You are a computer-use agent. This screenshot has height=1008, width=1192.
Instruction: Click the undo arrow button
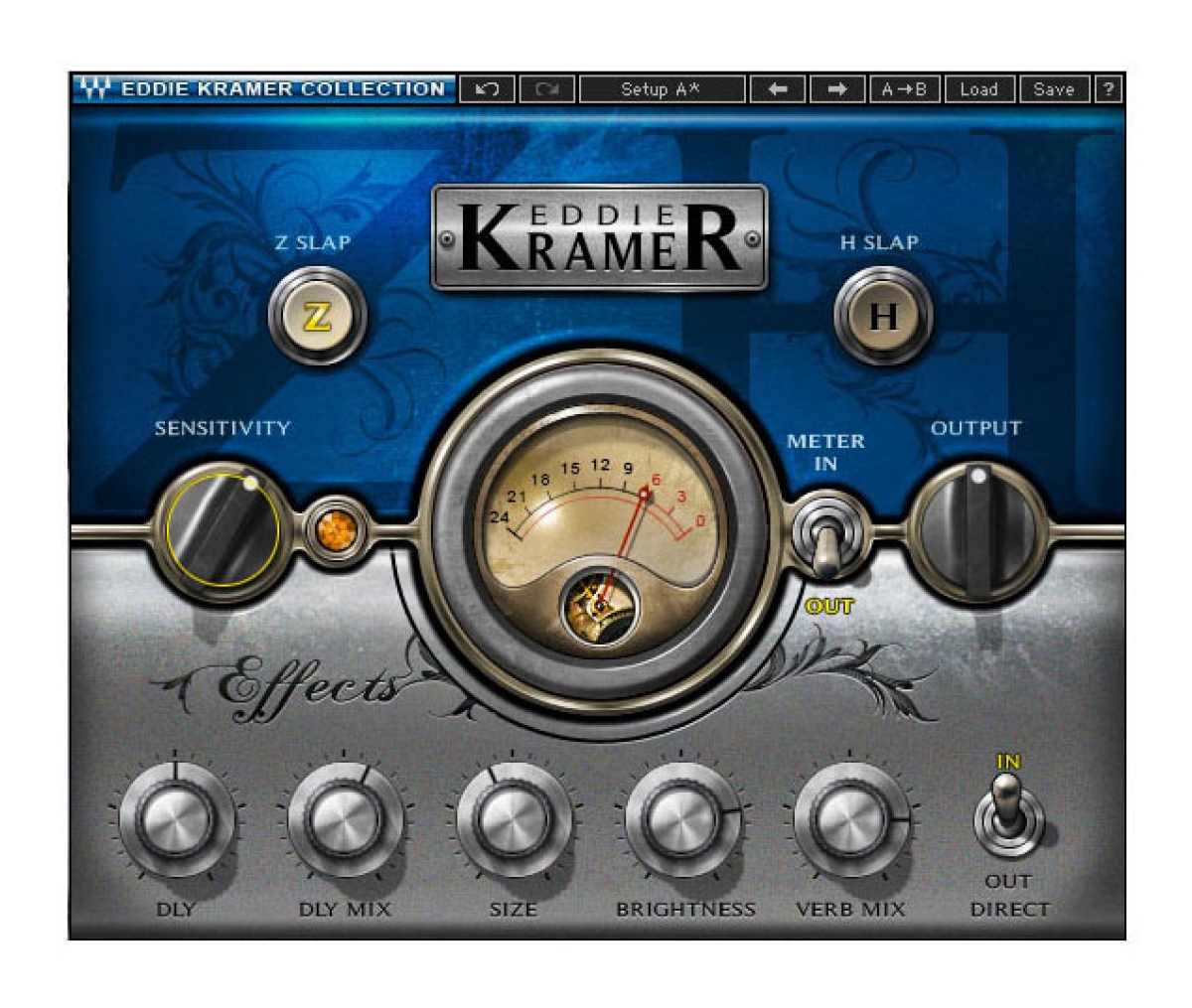click(487, 89)
